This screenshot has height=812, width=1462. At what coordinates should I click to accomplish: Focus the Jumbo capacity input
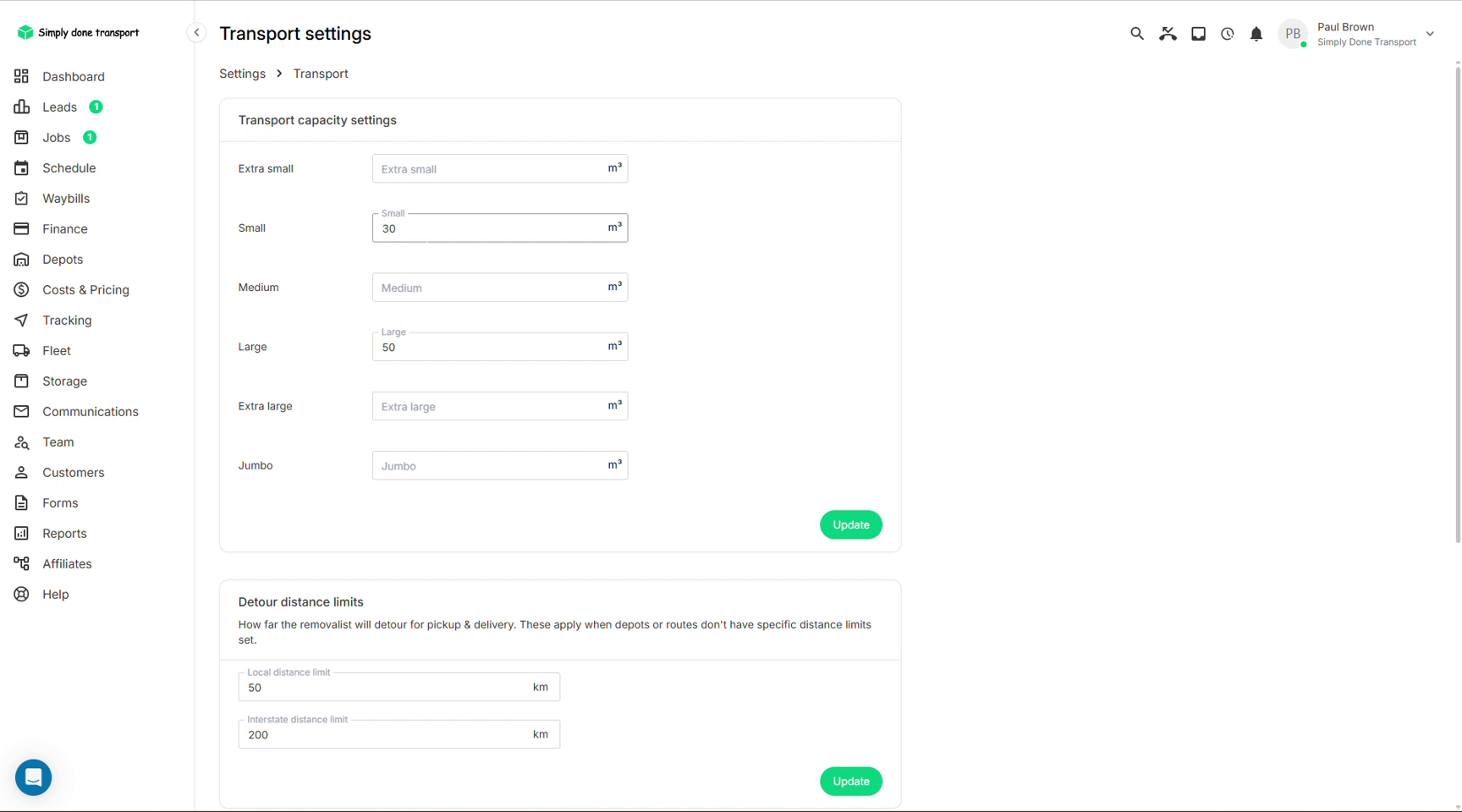pyautogui.click(x=500, y=465)
